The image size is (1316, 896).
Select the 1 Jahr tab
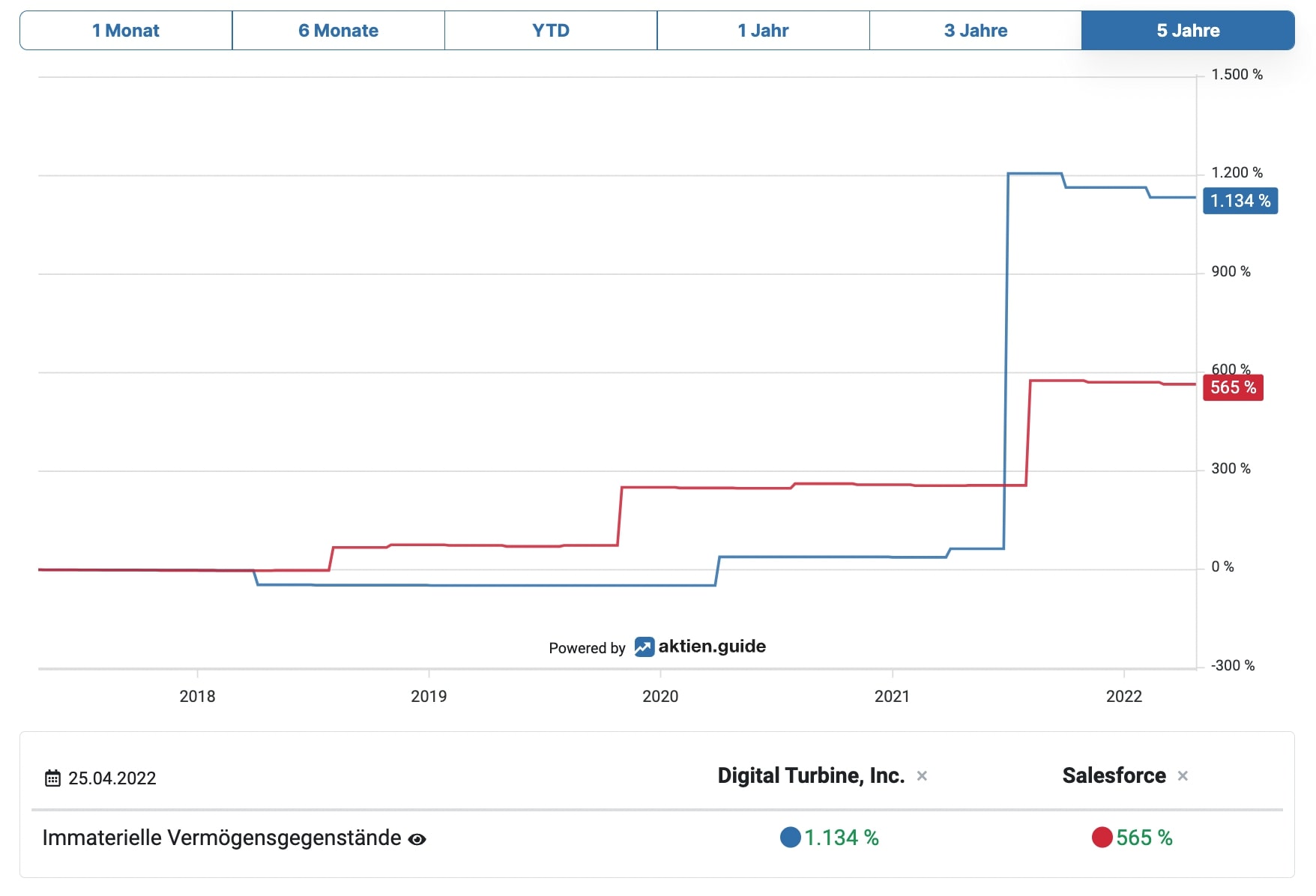pos(763,31)
